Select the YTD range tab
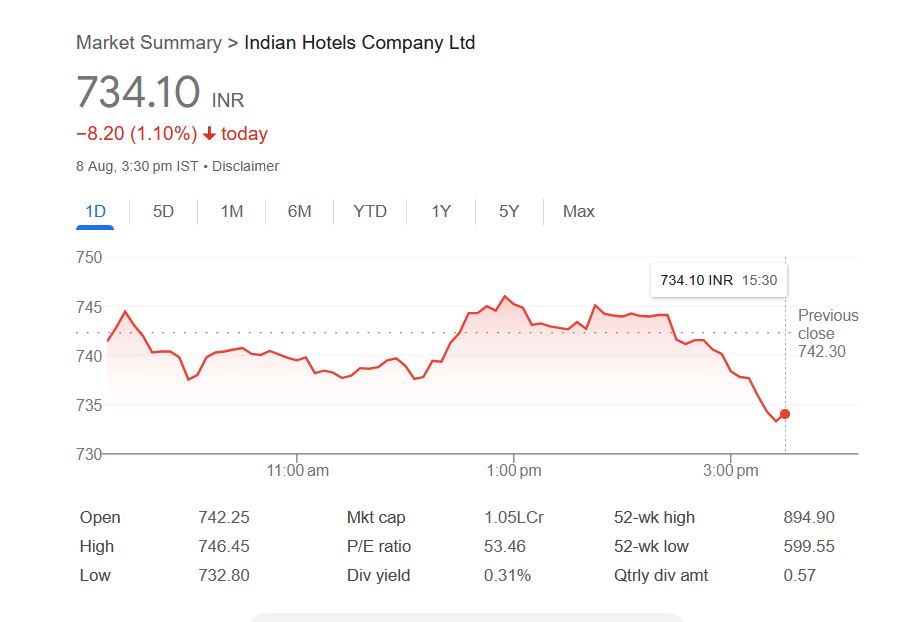 tap(370, 211)
